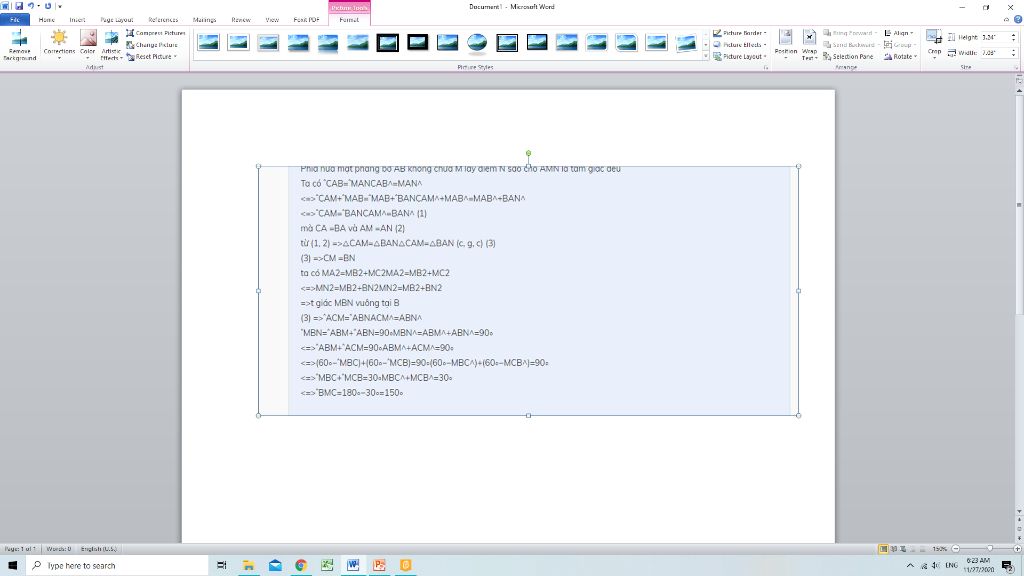Open Excel from taskbar
The height and width of the screenshot is (576, 1024).
coord(327,565)
